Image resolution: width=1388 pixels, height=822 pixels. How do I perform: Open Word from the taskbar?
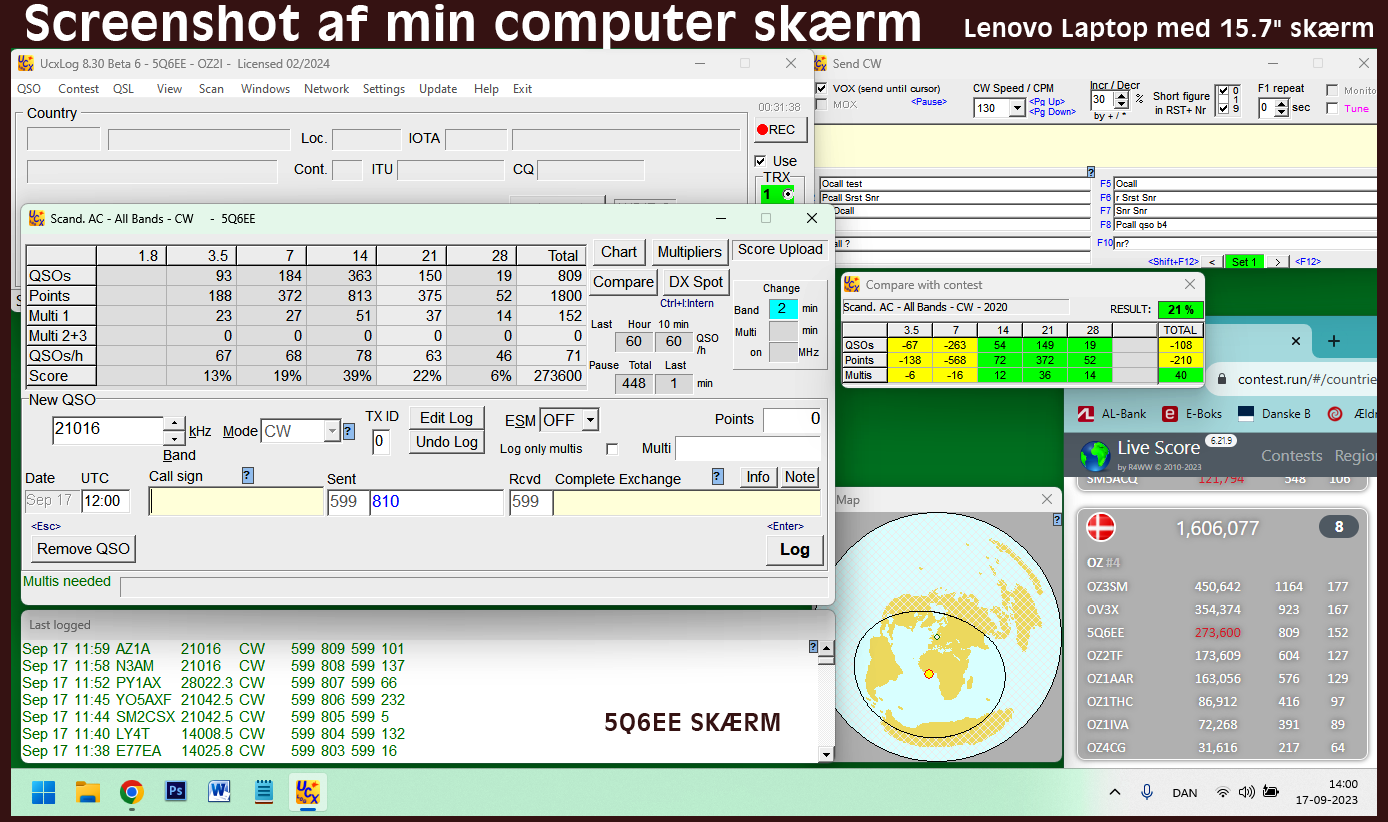pyautogui.click(x=219, y=792)
